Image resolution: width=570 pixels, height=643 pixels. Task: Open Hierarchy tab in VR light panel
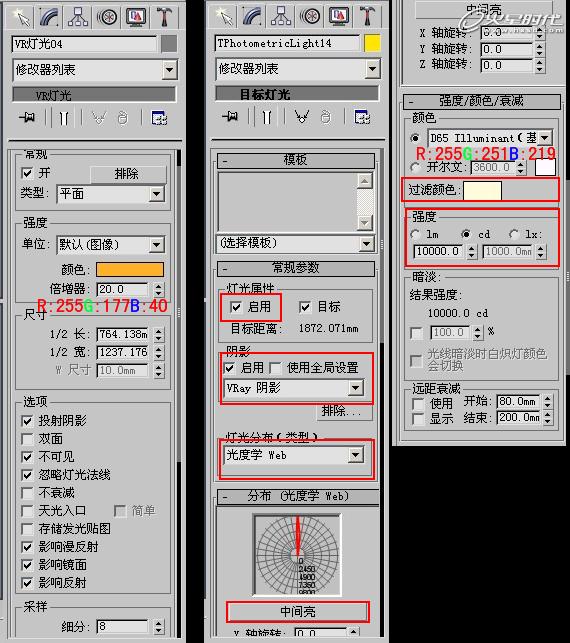(x=78, y=17)
